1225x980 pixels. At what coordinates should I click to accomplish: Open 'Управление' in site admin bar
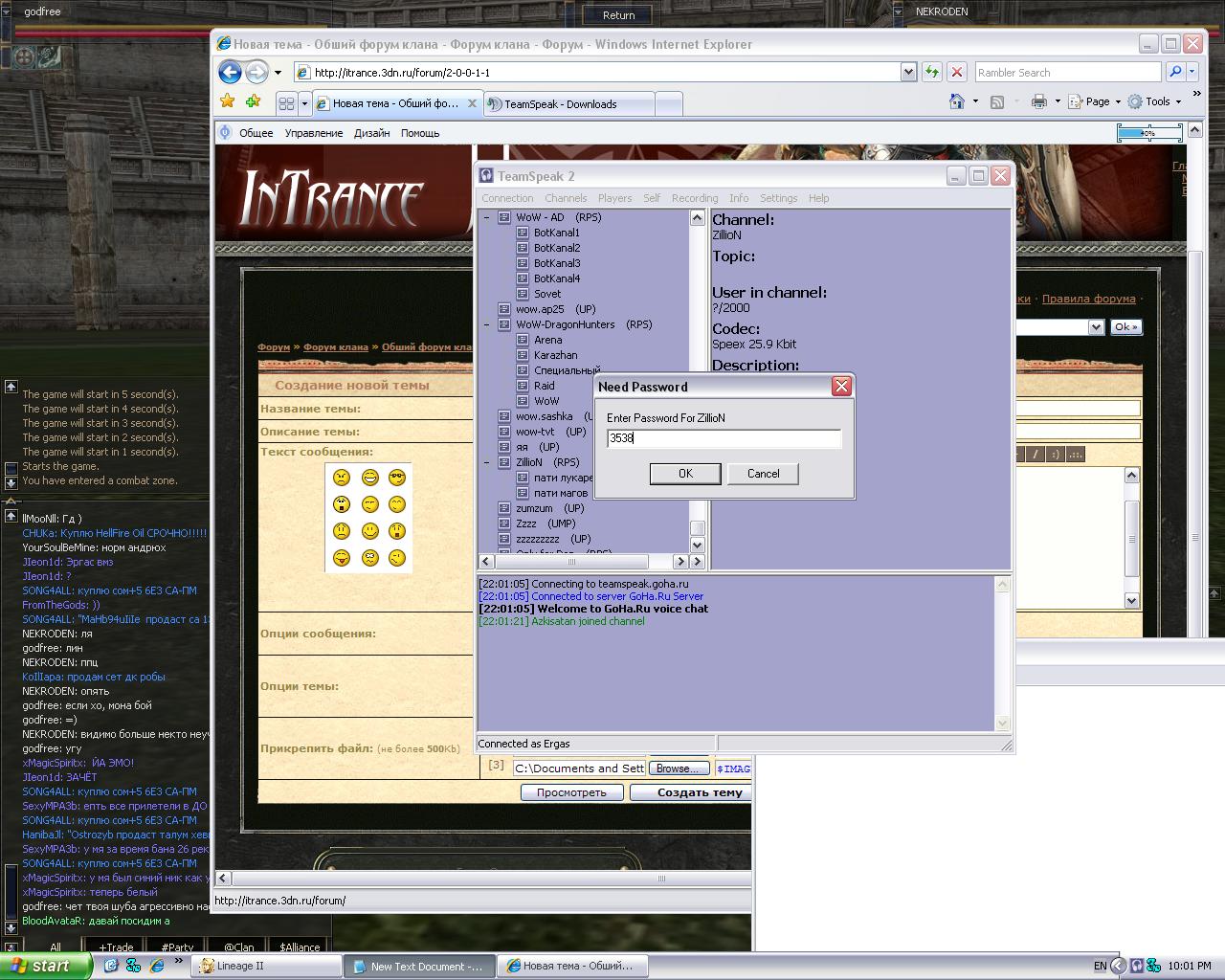(313, 133)
